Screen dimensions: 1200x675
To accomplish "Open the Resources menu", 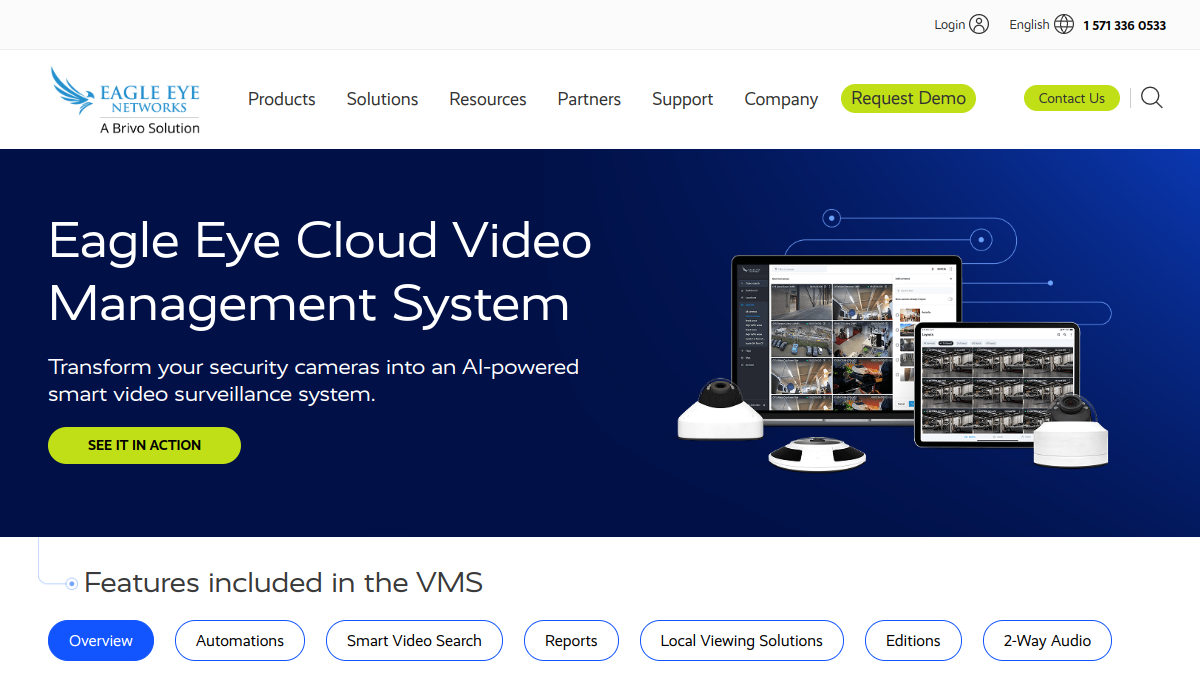I will pos(488,99).
